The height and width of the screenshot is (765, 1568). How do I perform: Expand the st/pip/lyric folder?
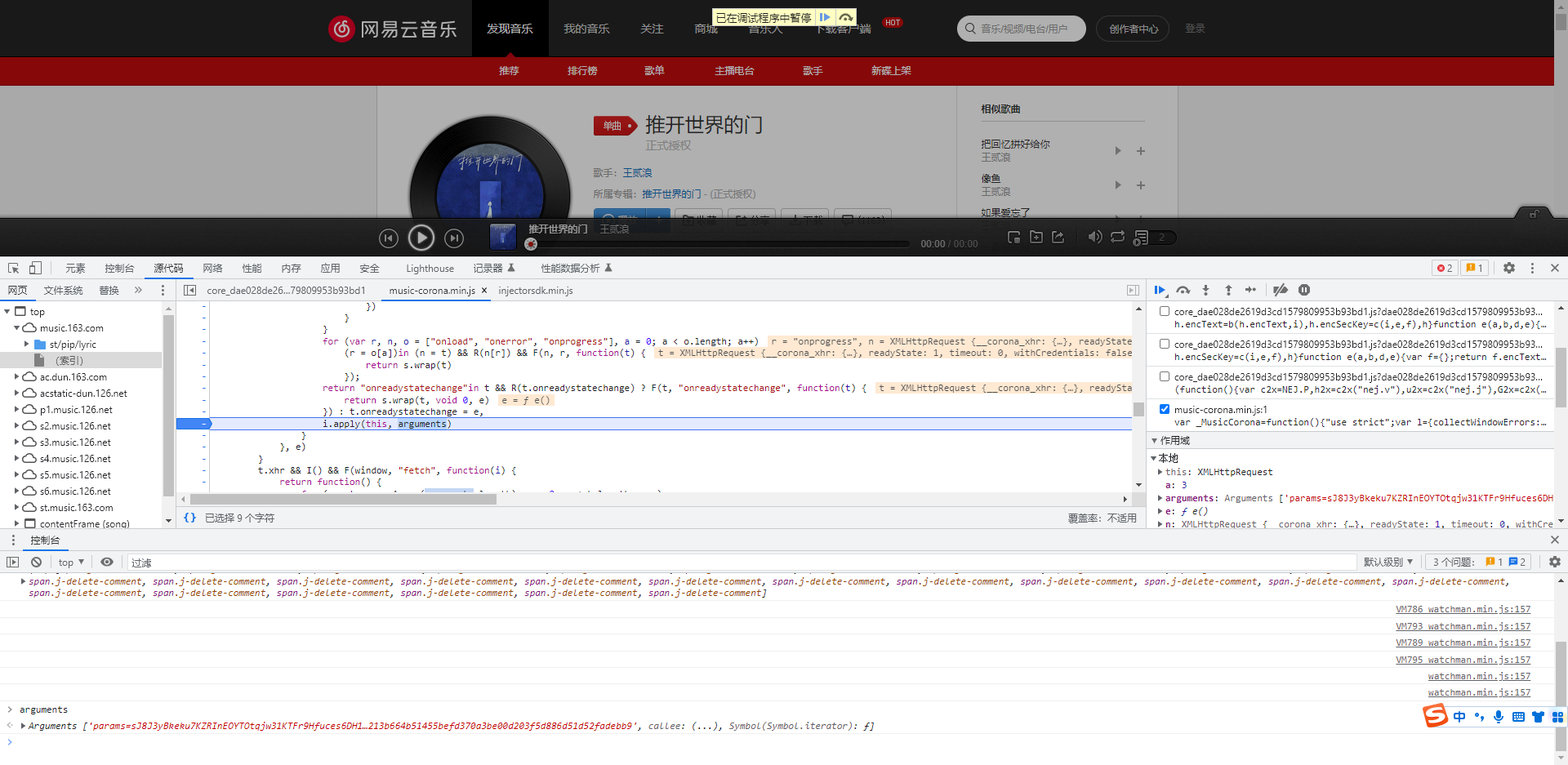point(26,344)
